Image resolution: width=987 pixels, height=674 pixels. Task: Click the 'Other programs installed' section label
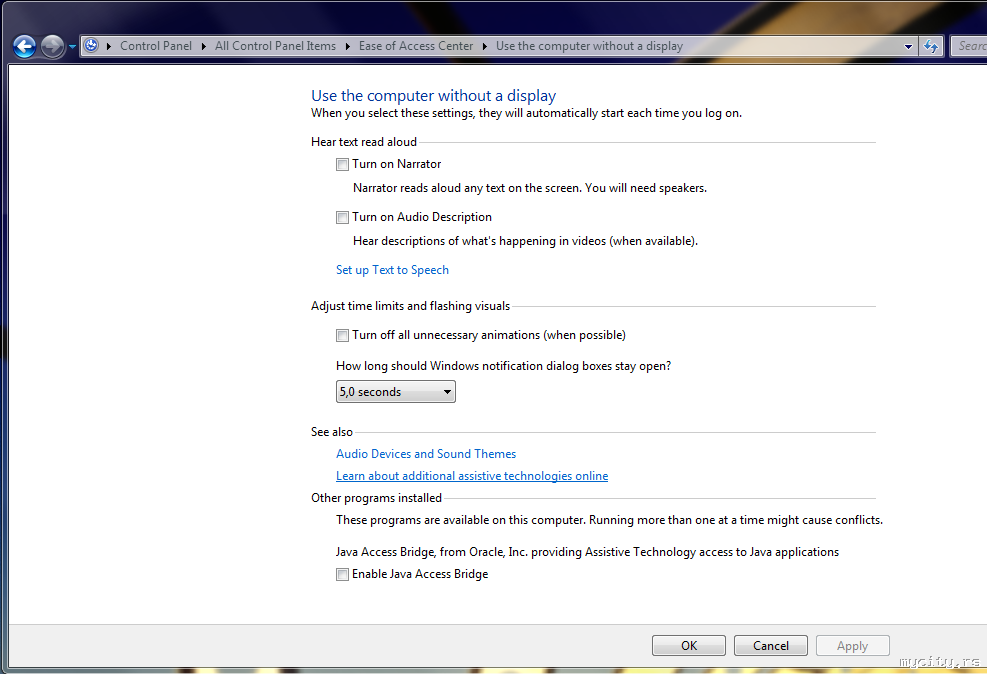376,498
